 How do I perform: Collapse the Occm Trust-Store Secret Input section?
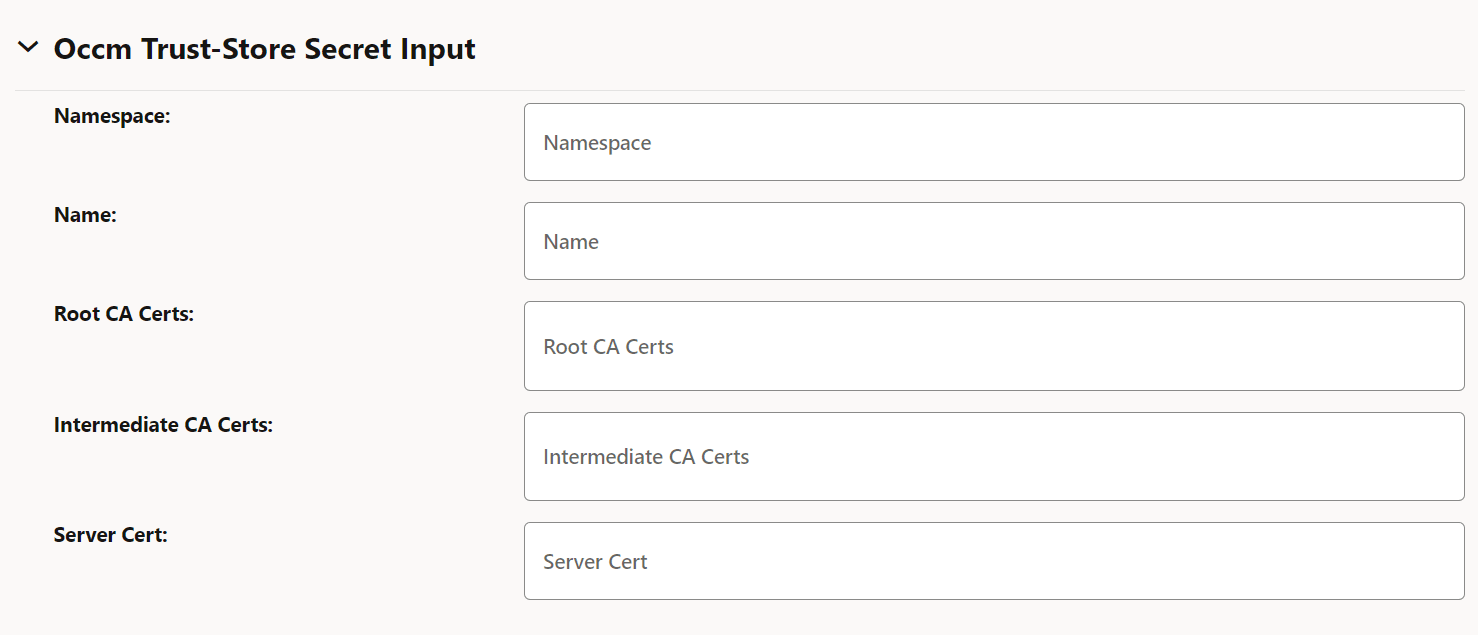pyautogui.click(x=28, y=46)
